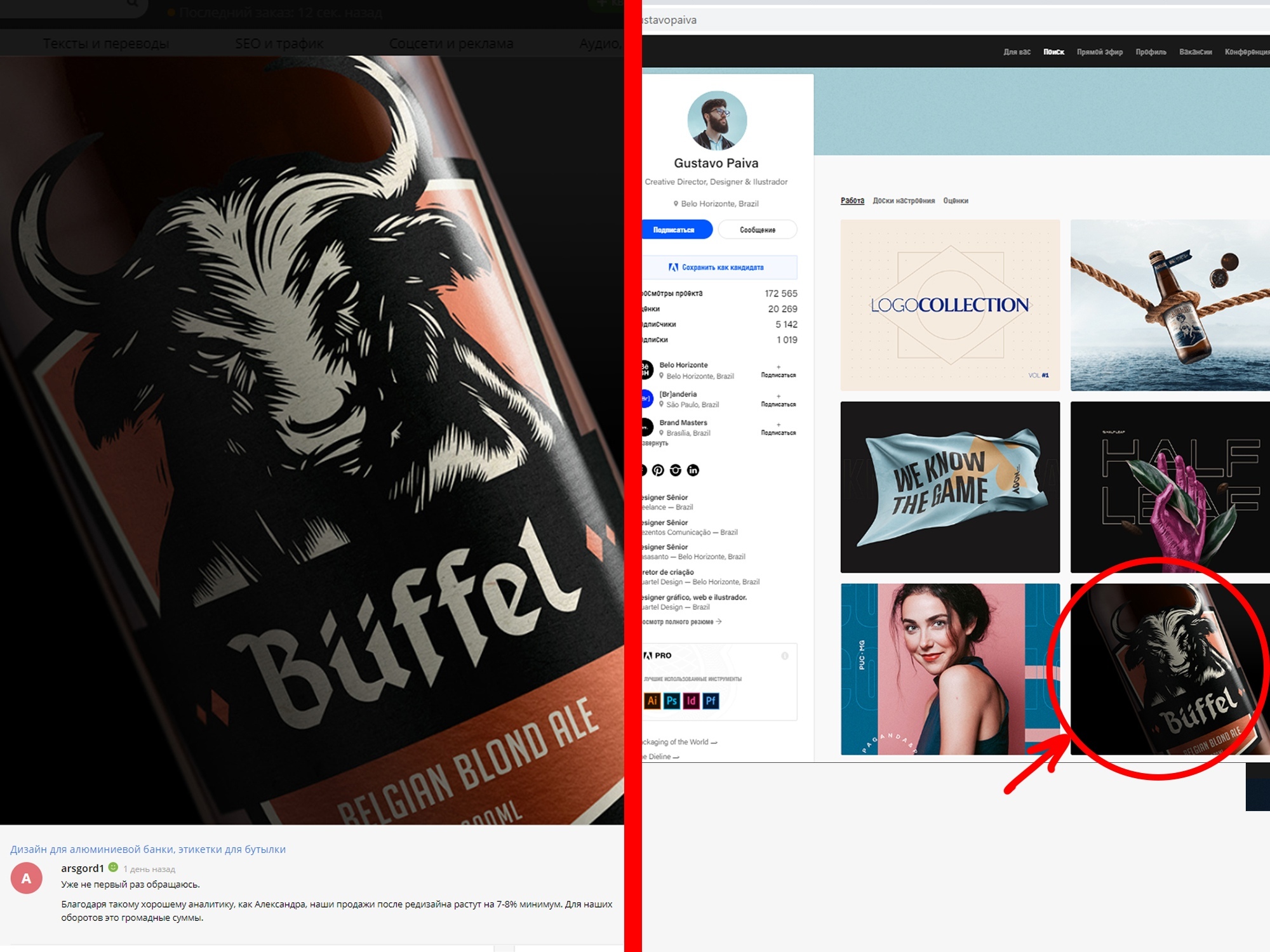Open the Half Leaf project thumbnail

(x=1170, y=487)
